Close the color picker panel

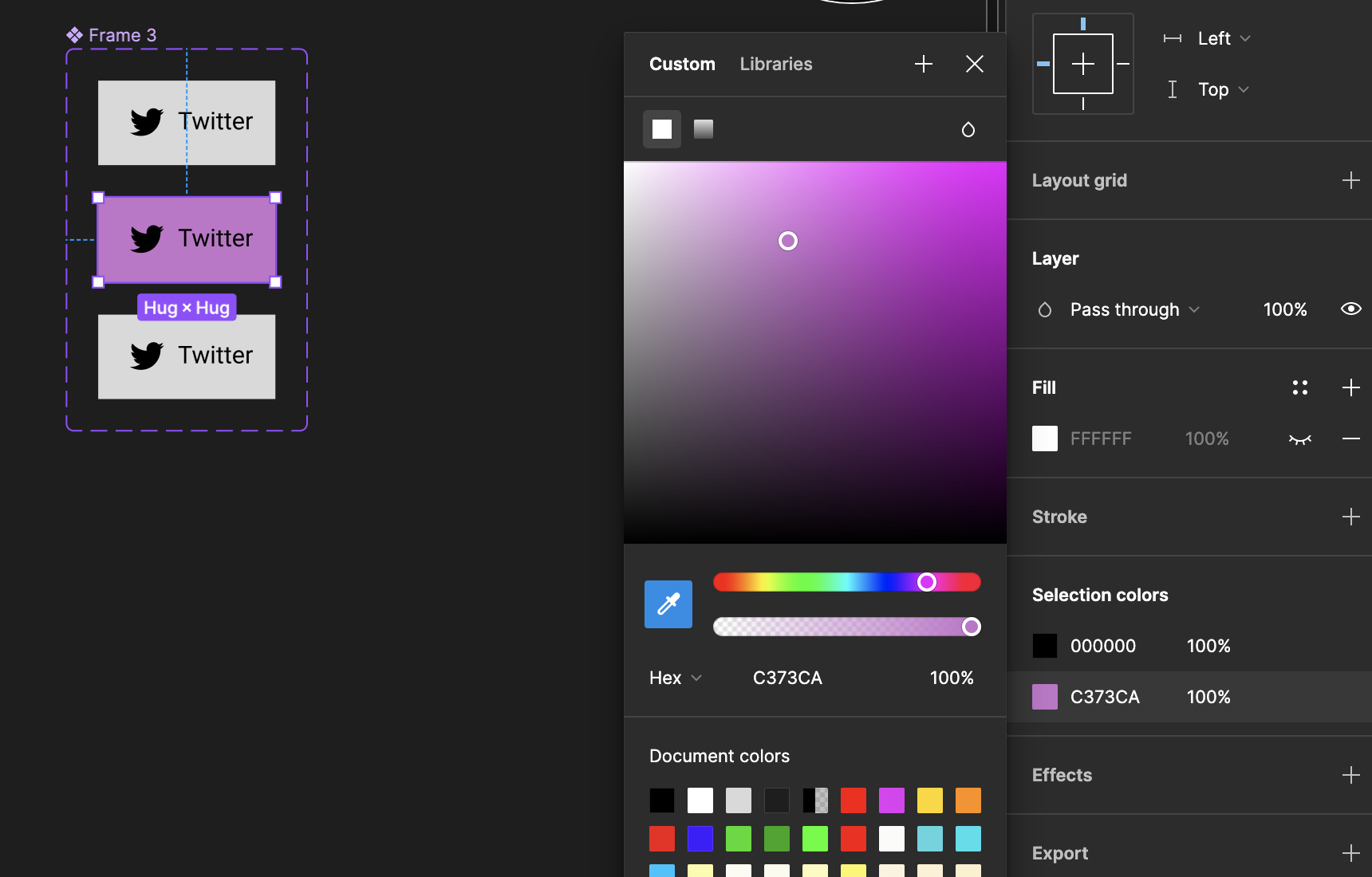pos(975,64)
